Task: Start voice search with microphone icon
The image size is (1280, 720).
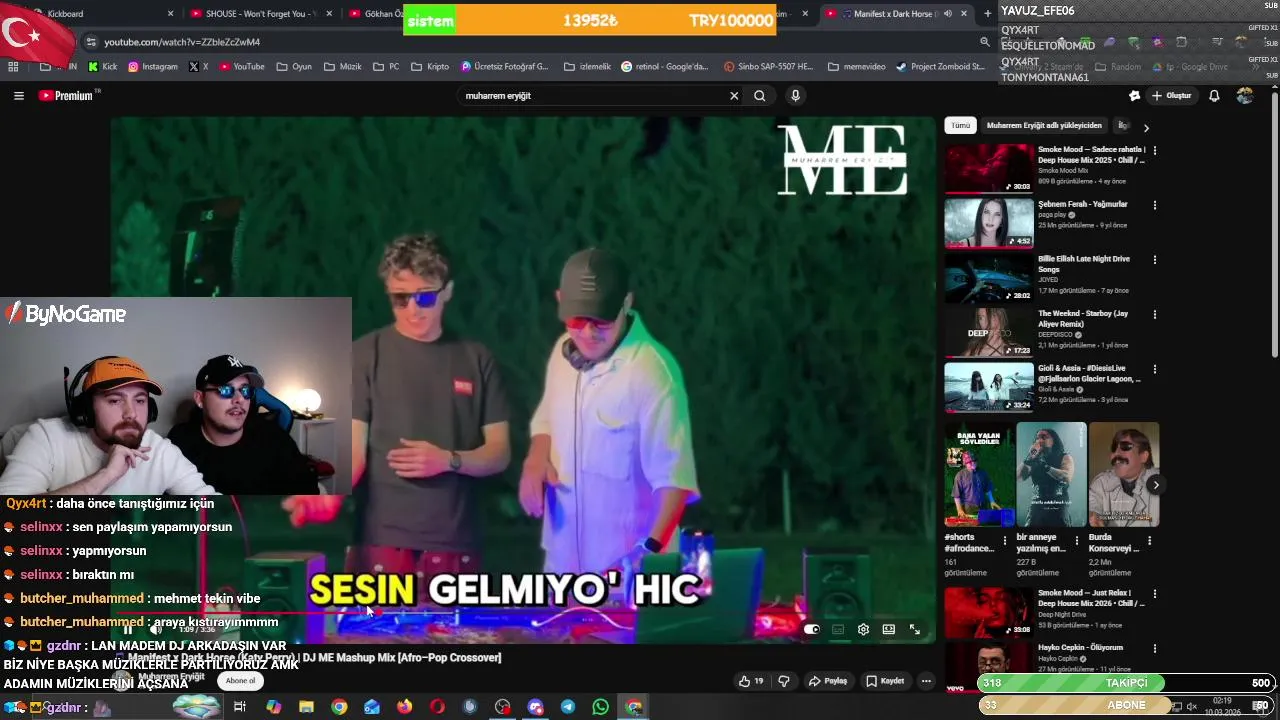Action: pos(795,96)
